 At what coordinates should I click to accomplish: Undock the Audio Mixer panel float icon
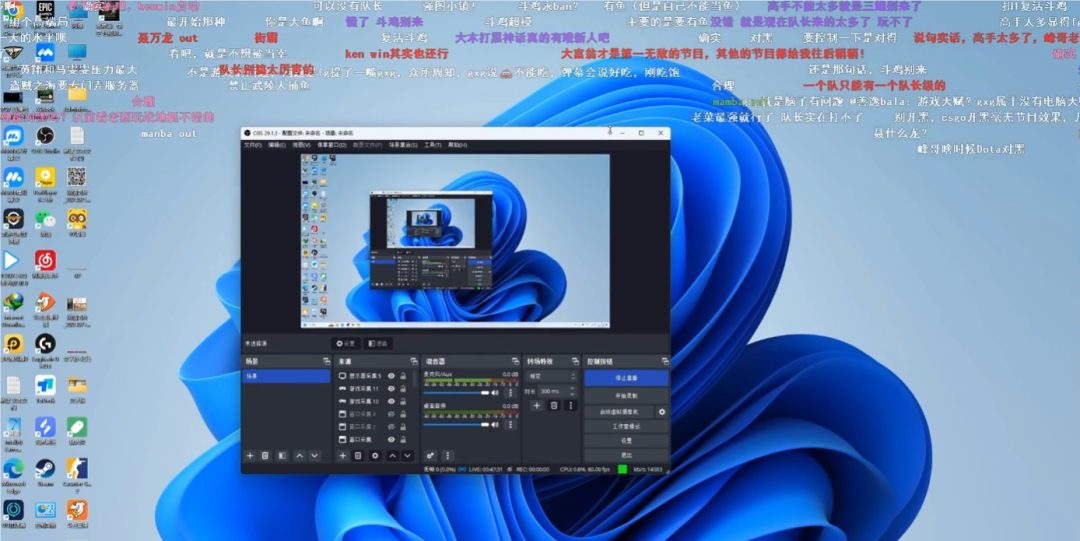(x=515, y=361)
